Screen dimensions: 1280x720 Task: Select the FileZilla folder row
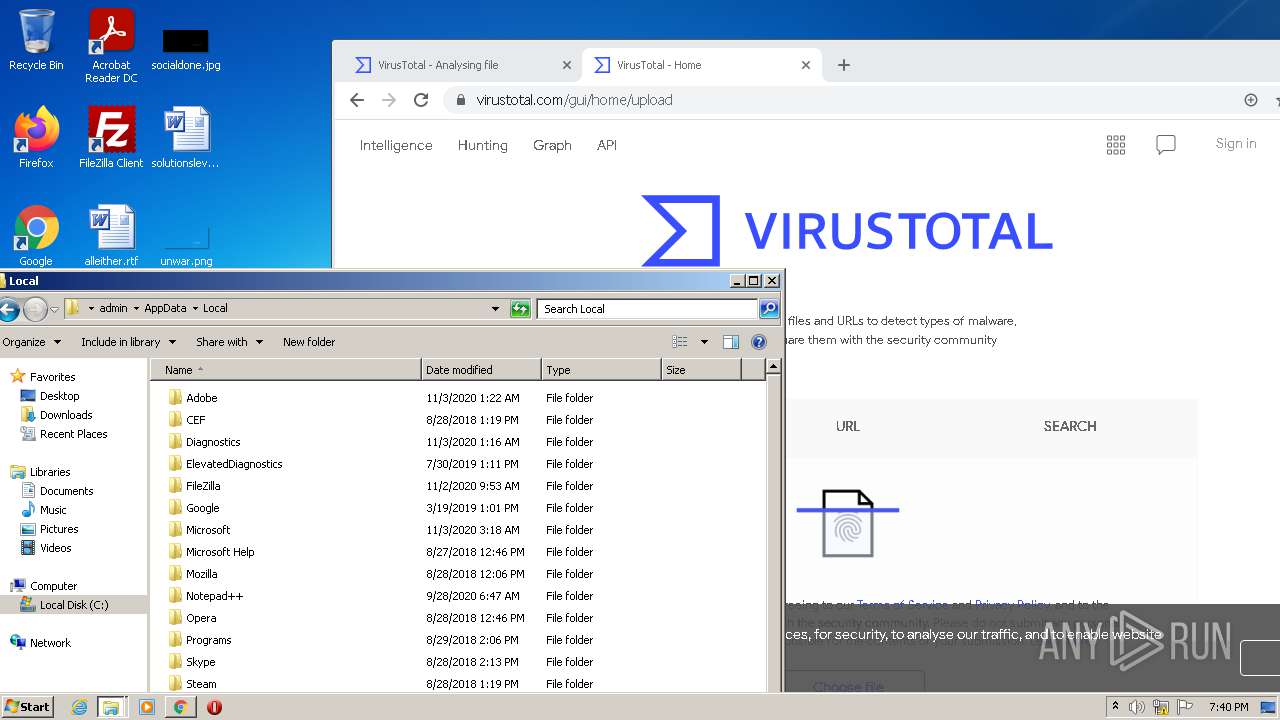click(458, 486)
